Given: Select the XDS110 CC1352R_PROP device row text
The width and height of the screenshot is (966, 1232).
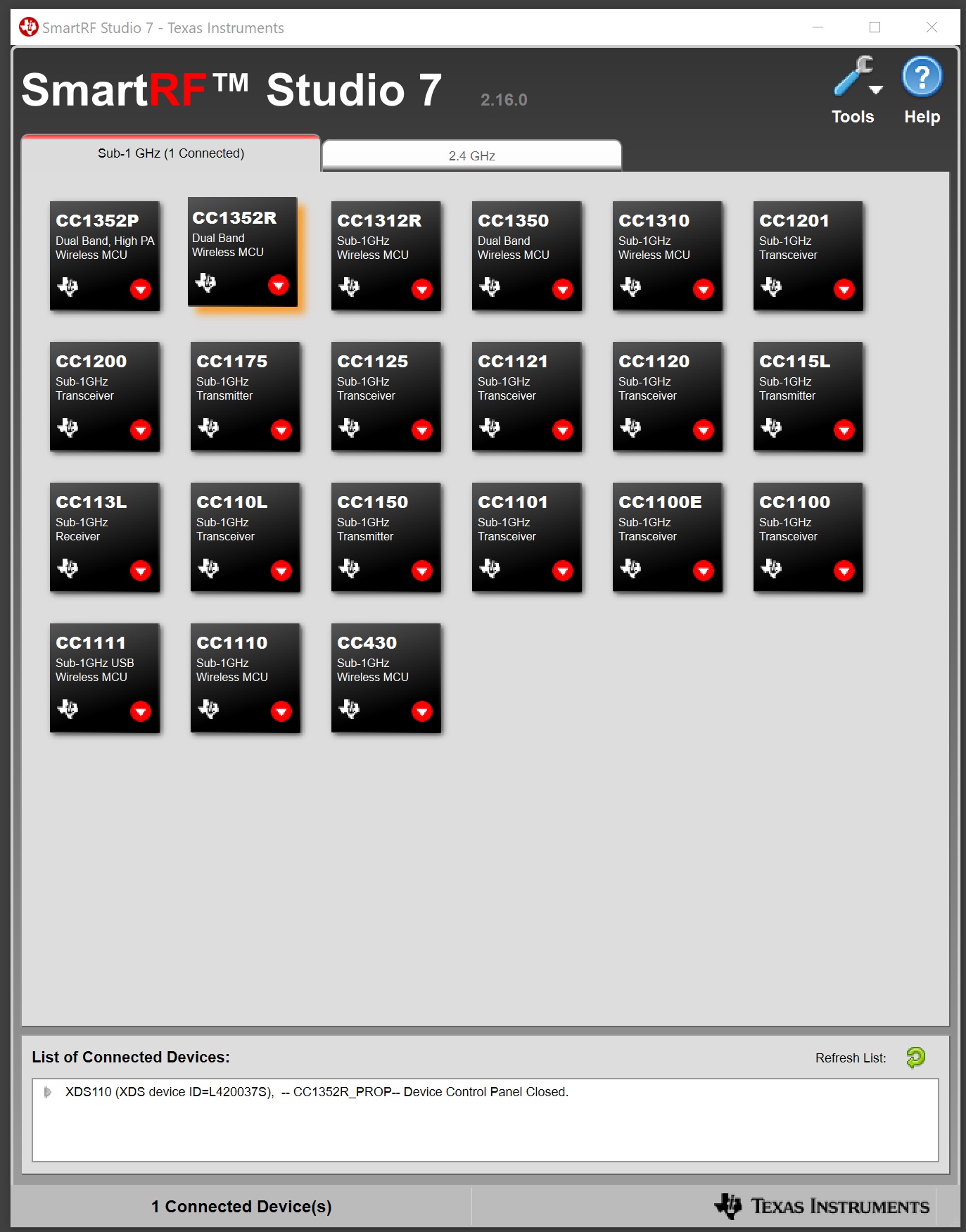Looking at the screenshot, I should pyautogui.click(x=317, y=1092).
